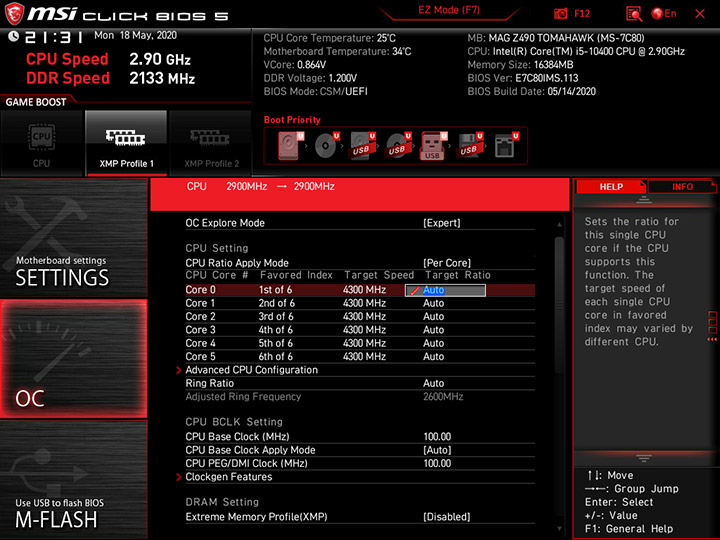Click the side panel red hotkey tab

point(712,326)
